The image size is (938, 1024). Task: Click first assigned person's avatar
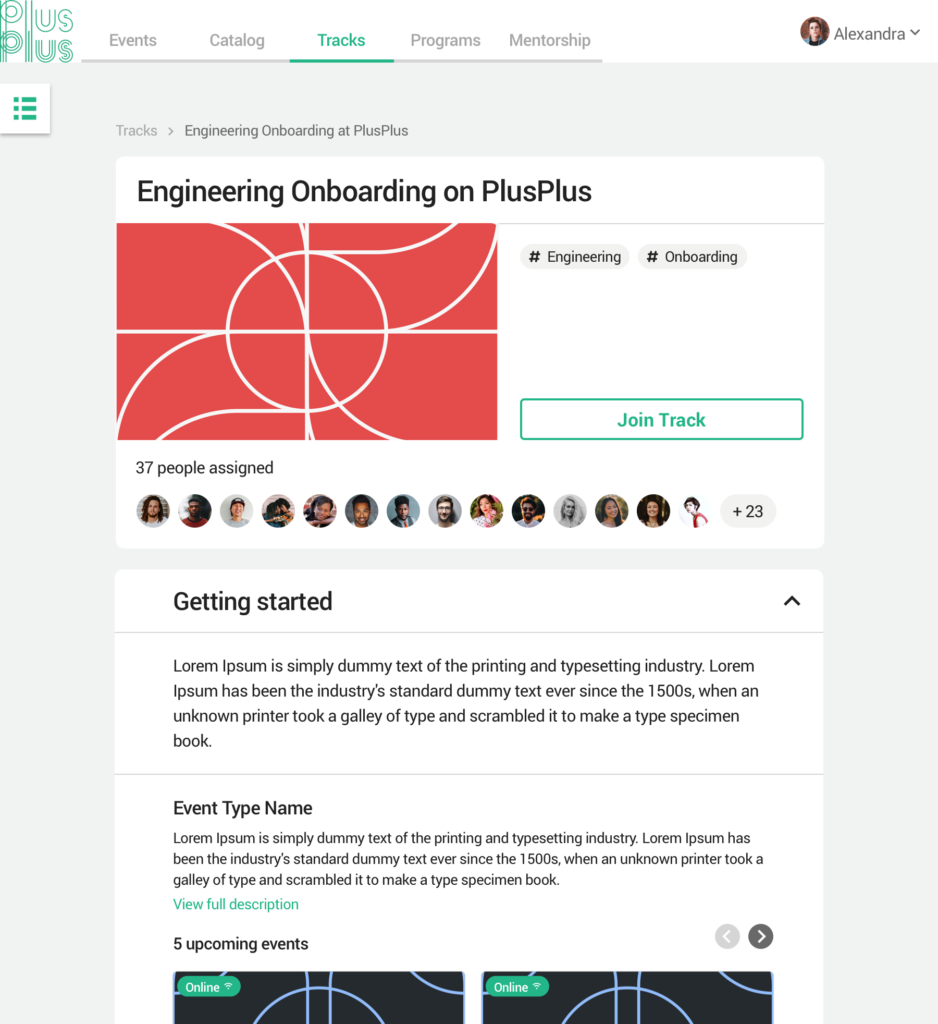tap(153, 511)
